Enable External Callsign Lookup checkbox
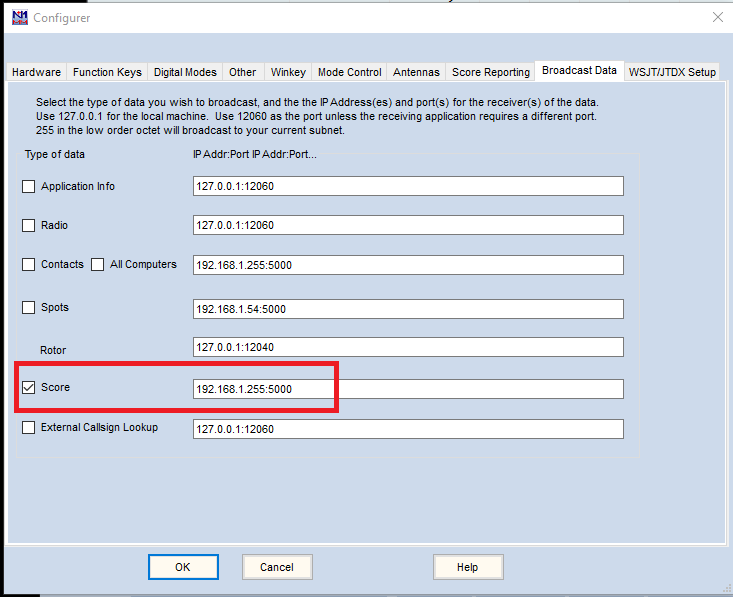The image size is (733, 597). tap(29, 428)
